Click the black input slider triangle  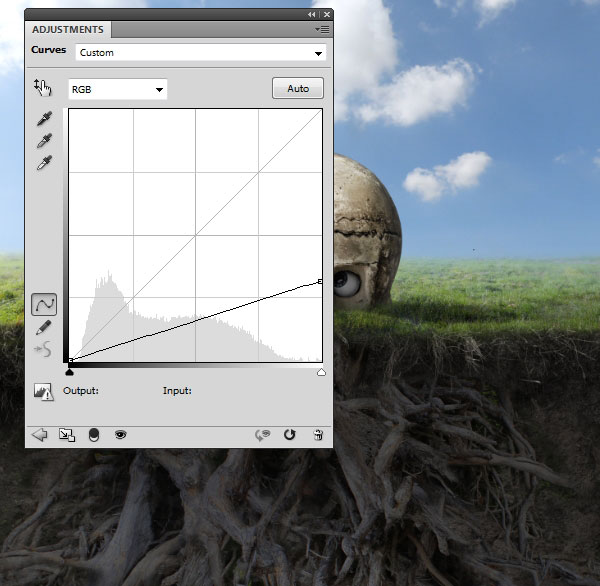[69, 372]
